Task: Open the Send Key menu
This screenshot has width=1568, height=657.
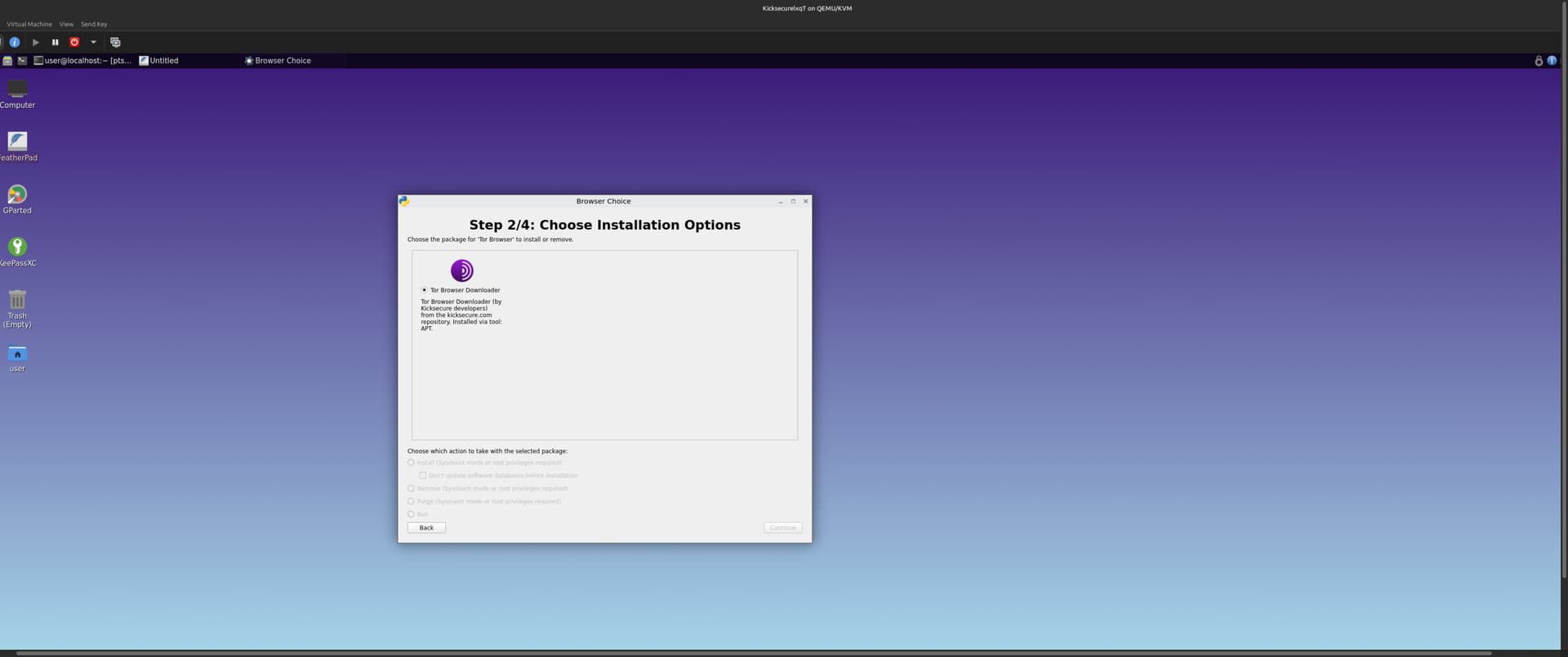Action: point(94,25)
